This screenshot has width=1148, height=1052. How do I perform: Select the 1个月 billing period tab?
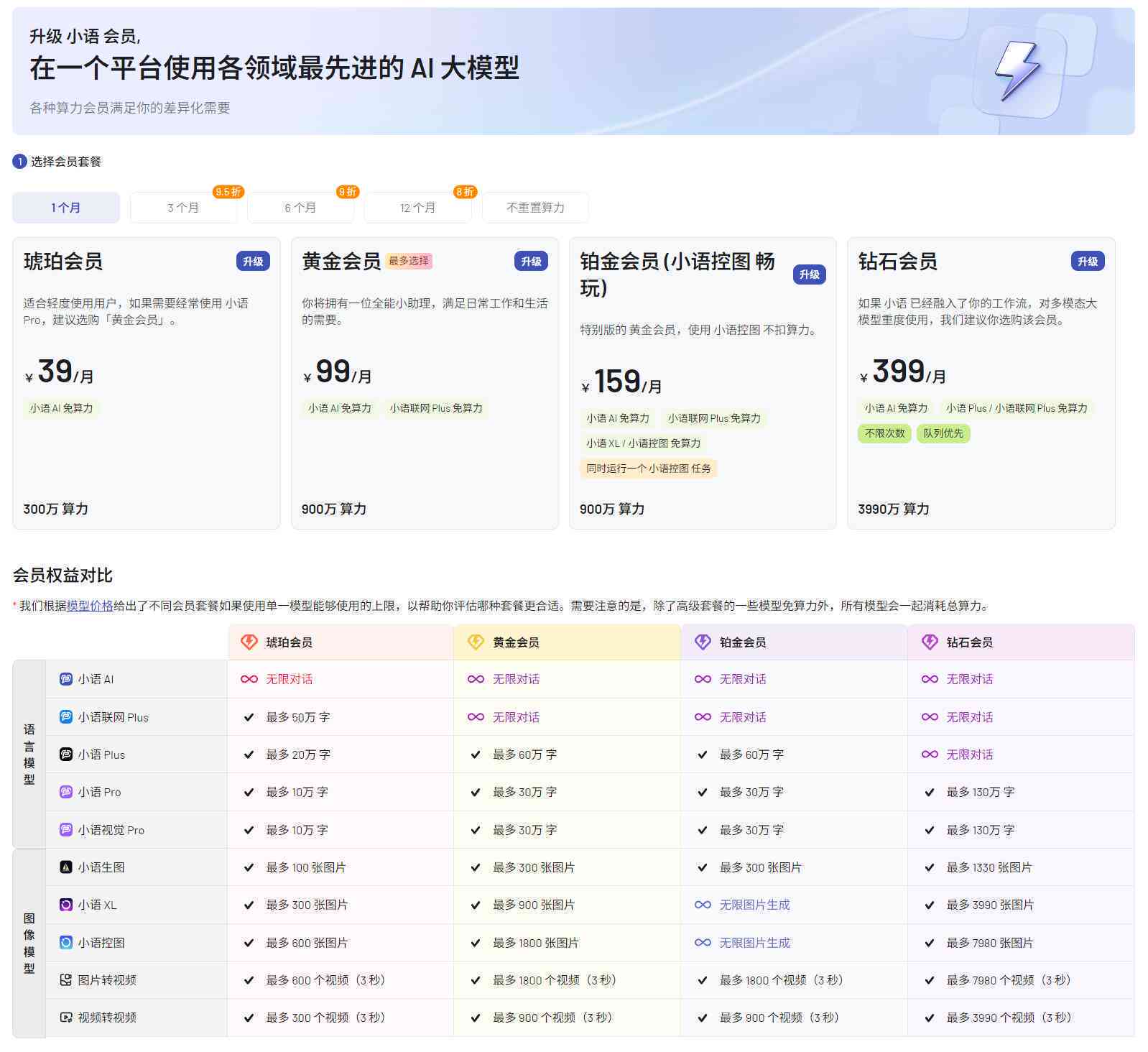click(x=66, y=208)
